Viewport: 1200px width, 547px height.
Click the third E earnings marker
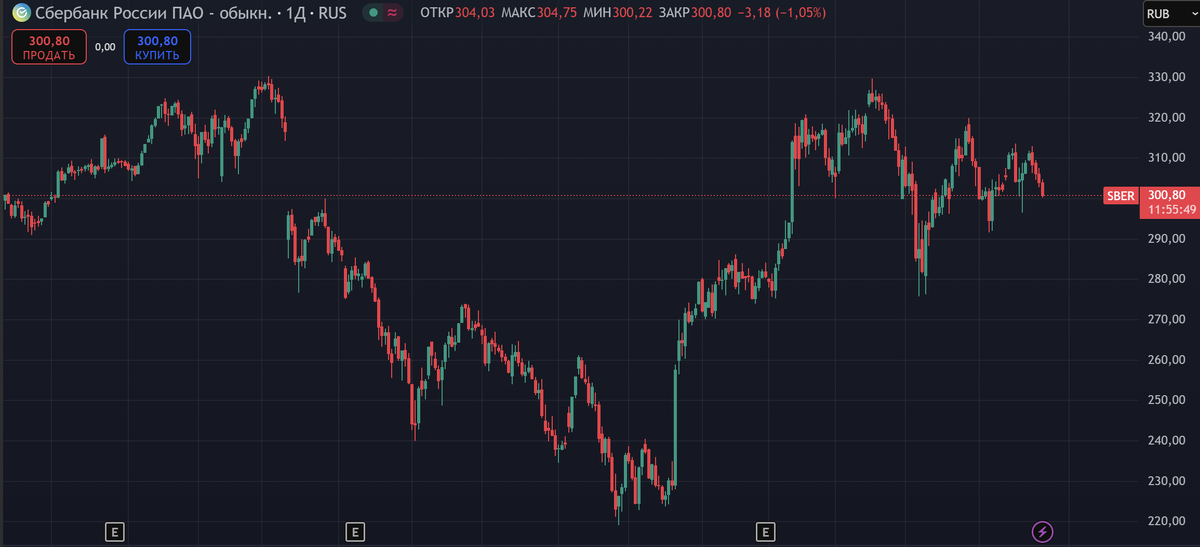click(x=766, y=531)
